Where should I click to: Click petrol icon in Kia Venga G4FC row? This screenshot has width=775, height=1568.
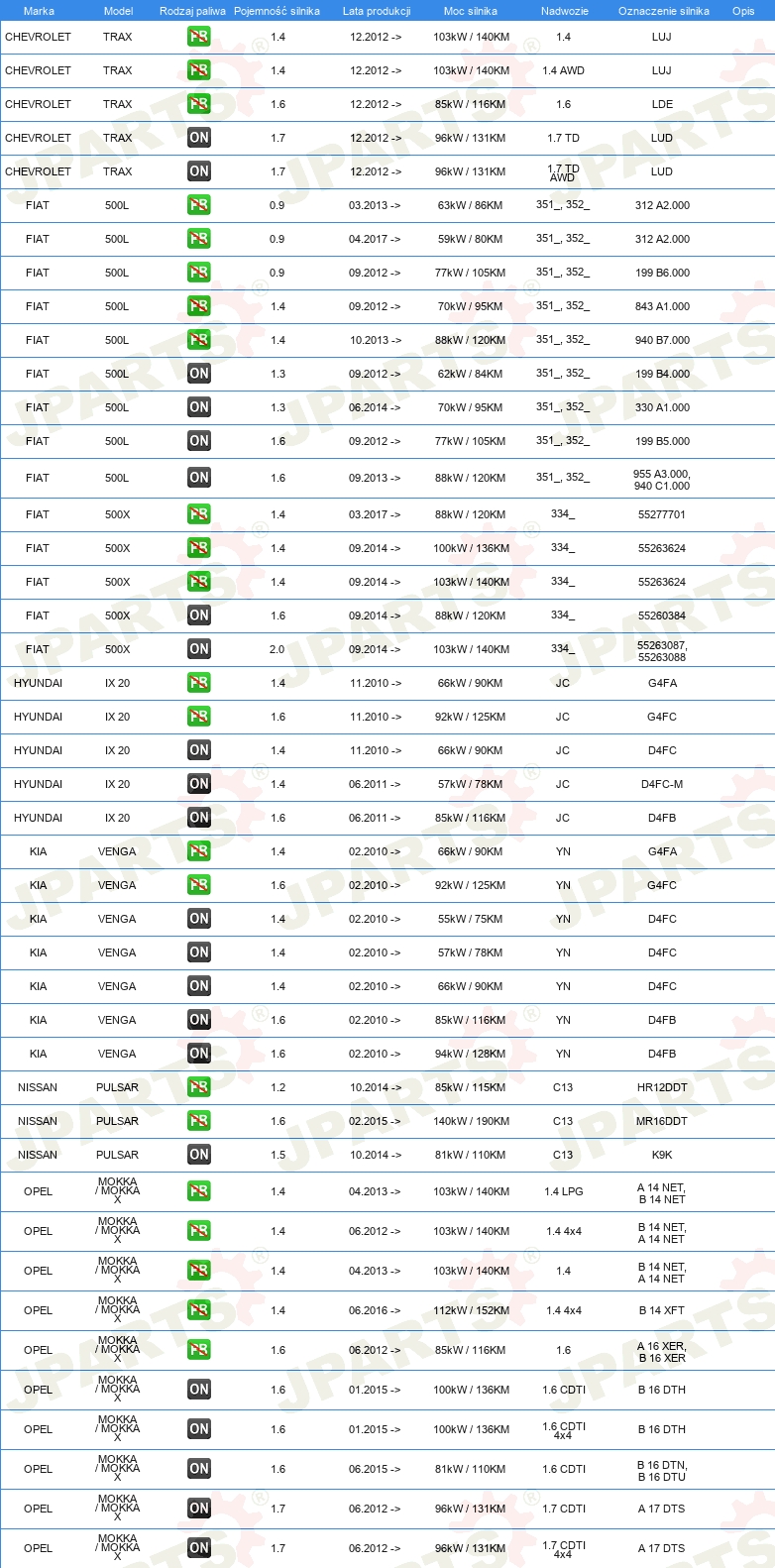tap(199, 885)
